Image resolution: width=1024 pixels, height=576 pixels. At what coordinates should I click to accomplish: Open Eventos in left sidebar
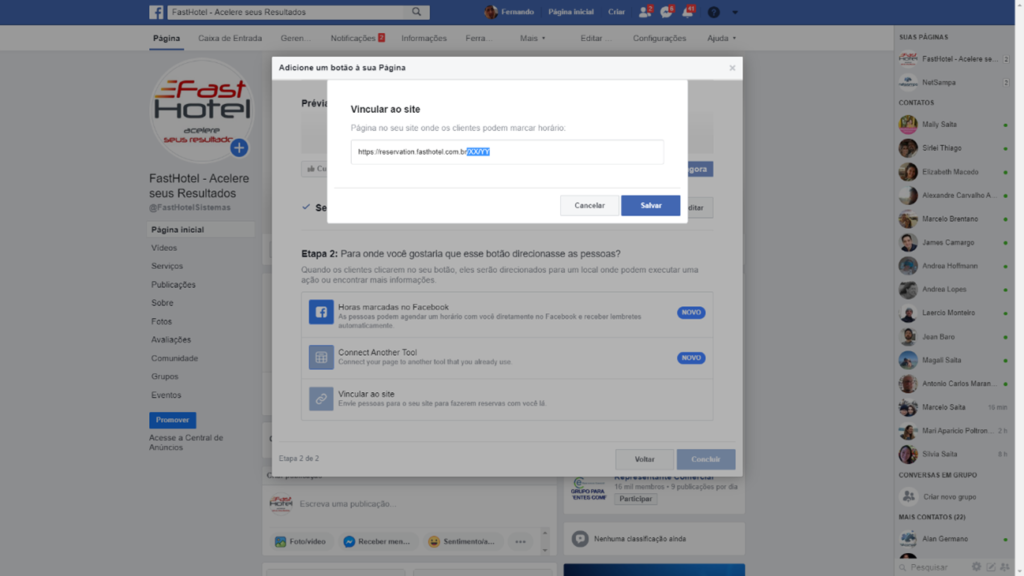[166, 395]
